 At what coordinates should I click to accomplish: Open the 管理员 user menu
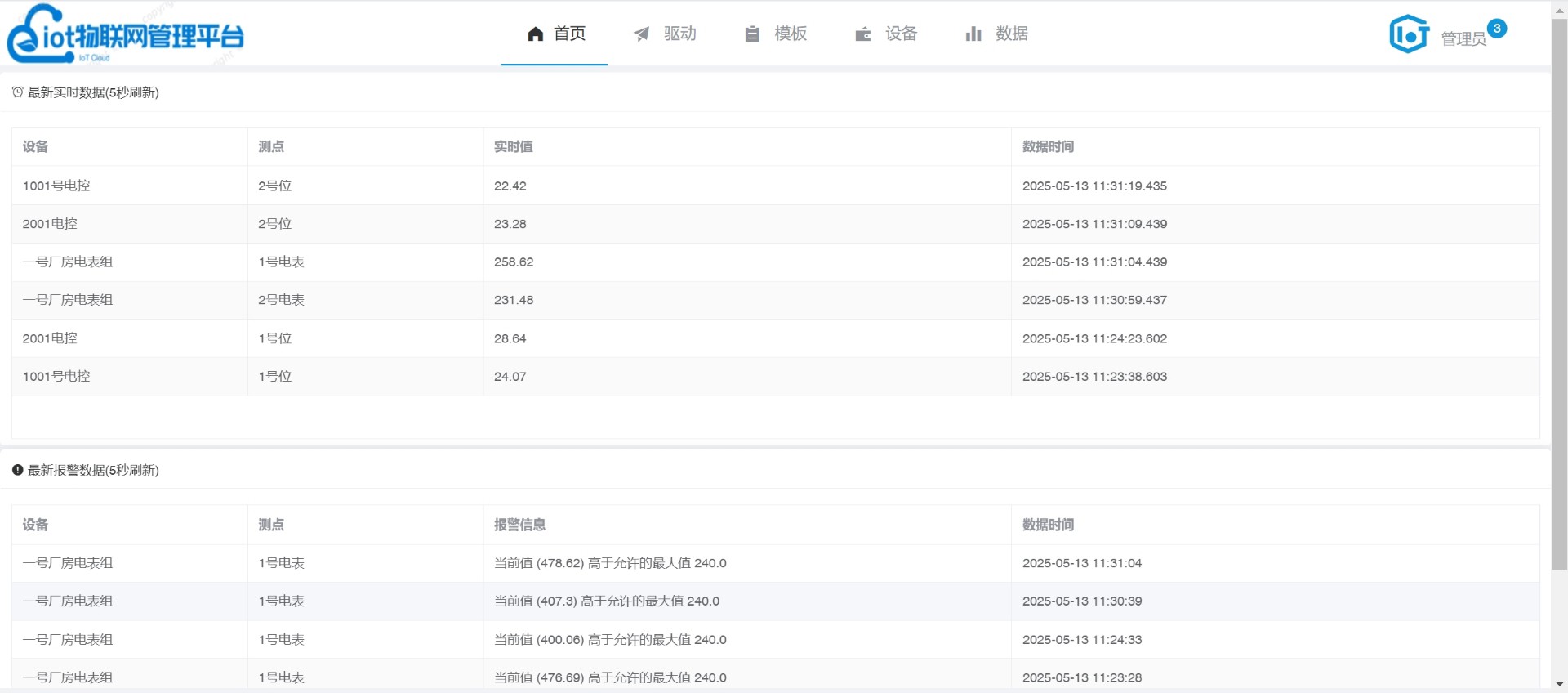pyautogui.click(x=1463, y=38)
